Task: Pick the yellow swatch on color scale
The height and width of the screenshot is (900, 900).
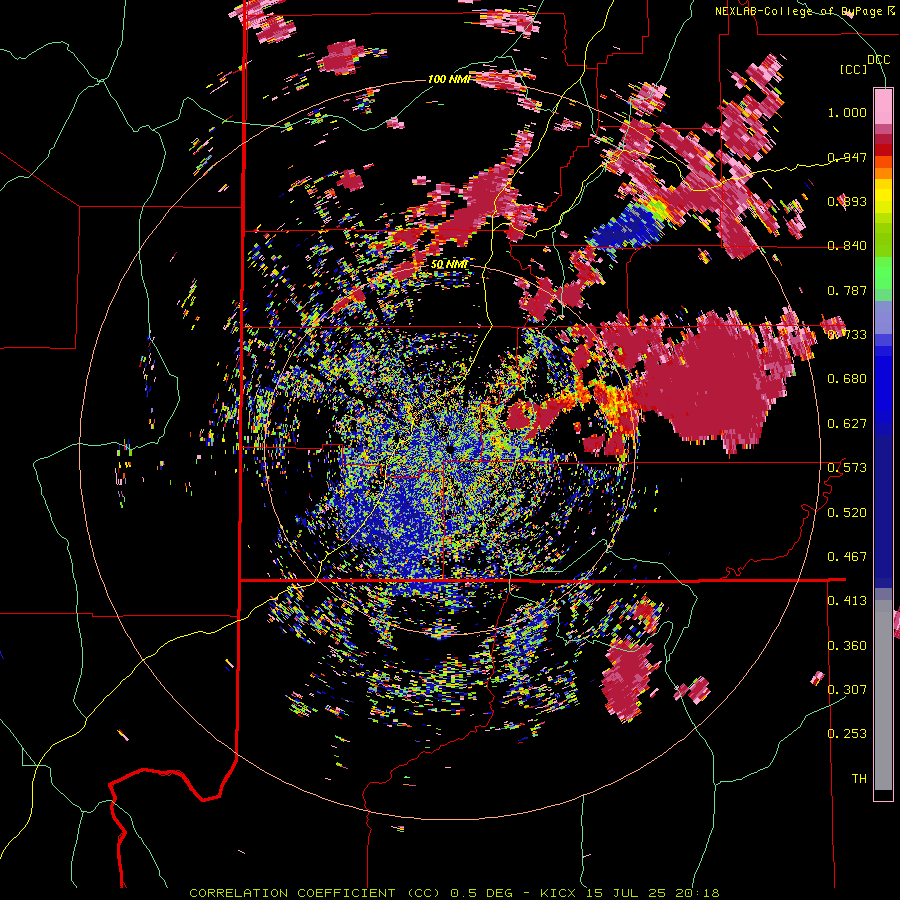Action: pos(883,195)
